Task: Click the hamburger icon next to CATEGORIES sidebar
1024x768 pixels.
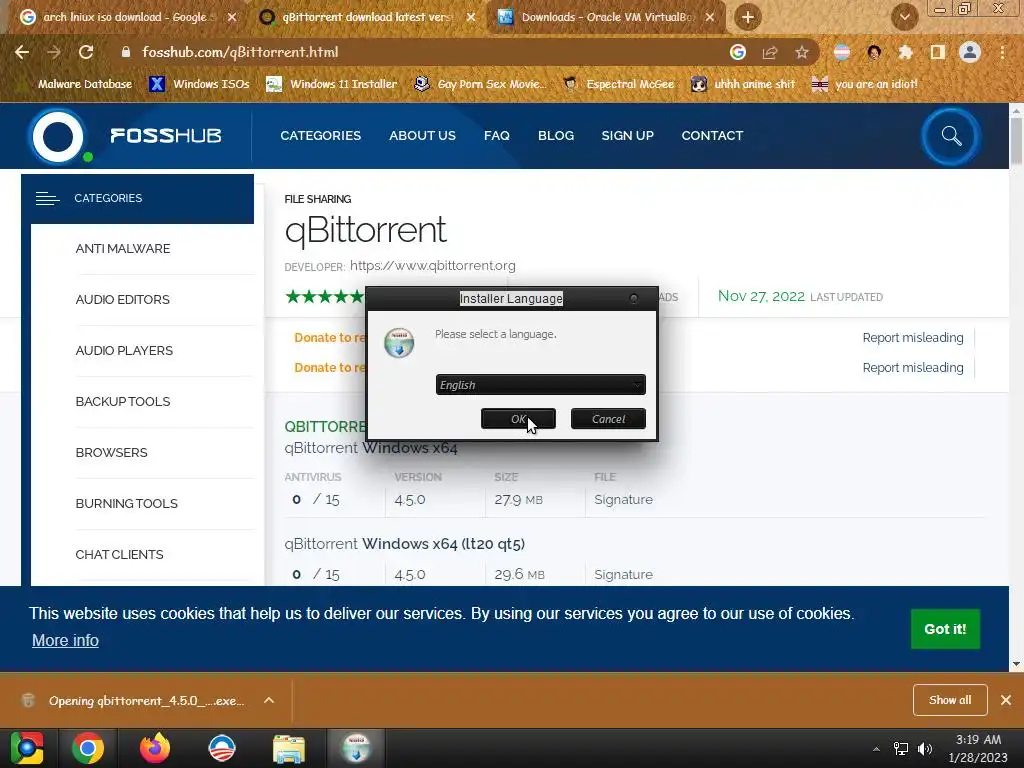Action: point(47,198)
